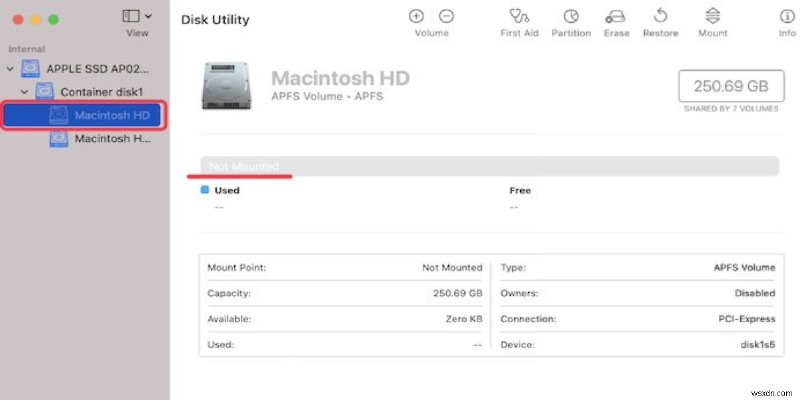
Task: Collapse the Container disk1 disclosure chevron
Action: coord(24,92)
